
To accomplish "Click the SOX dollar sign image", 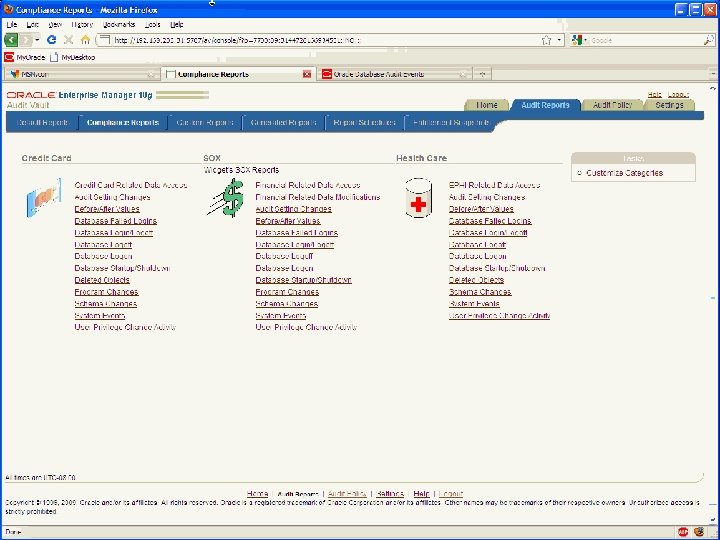I will click(225, 198).
